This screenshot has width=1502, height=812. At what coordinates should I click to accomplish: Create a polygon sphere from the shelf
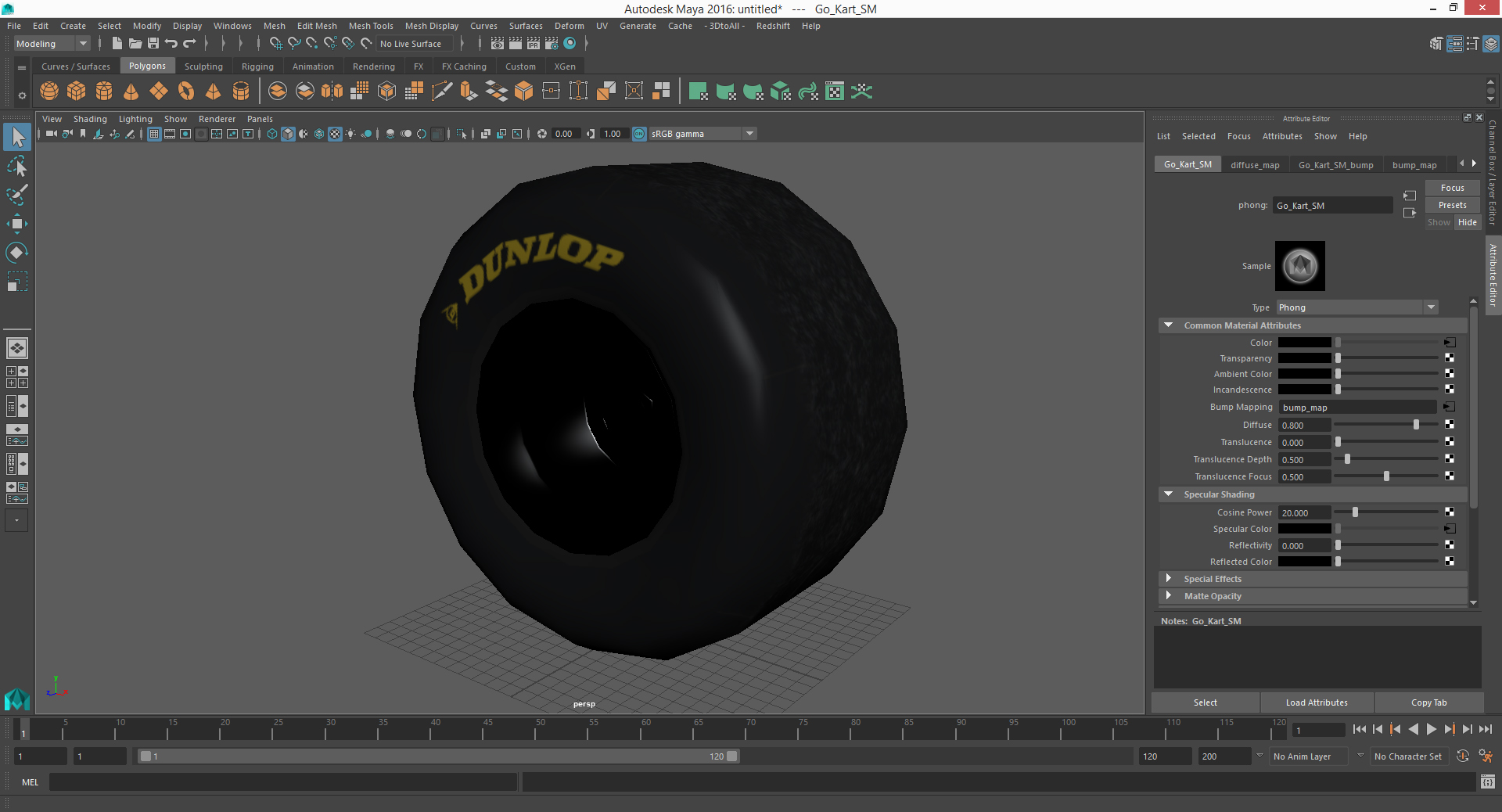pos(49,92)
